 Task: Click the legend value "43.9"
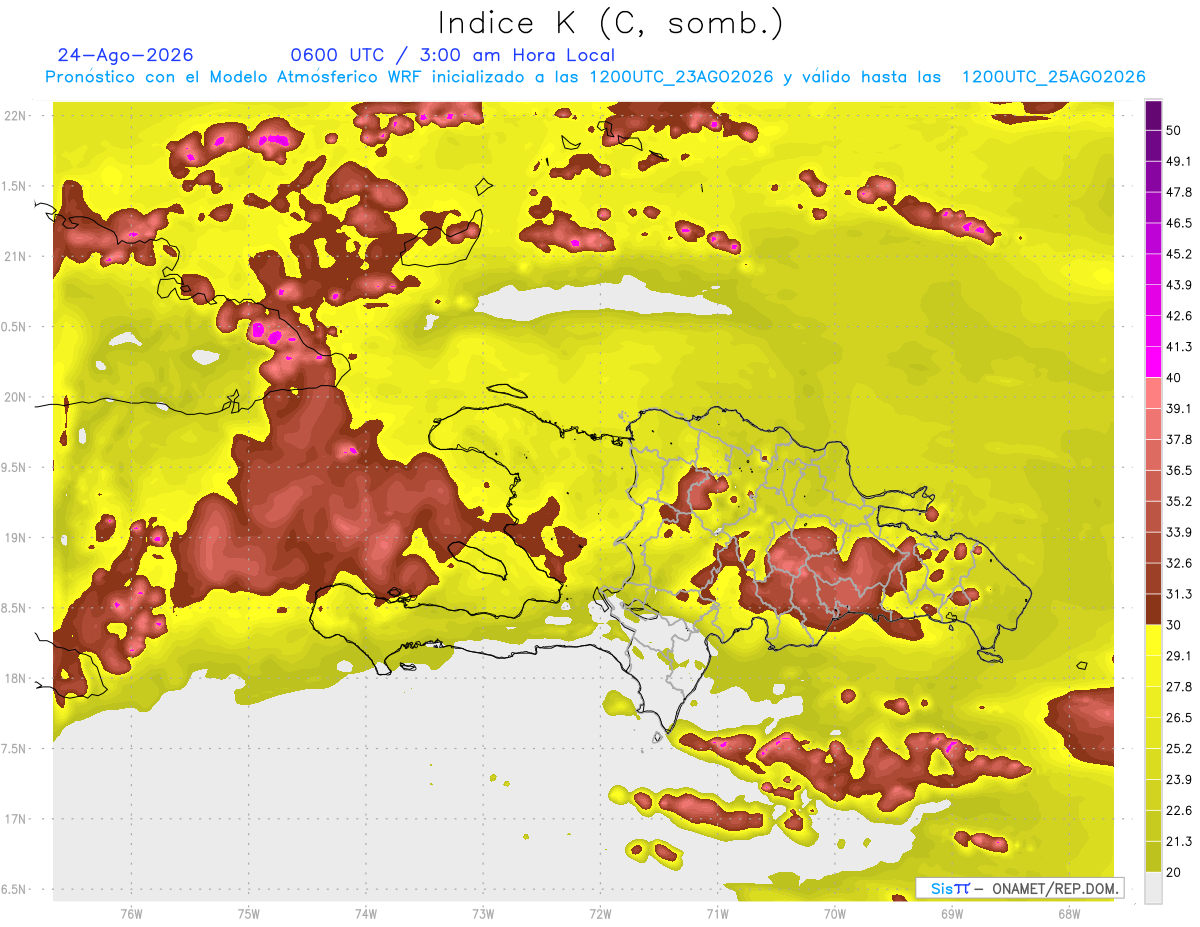coord(1178,285)
